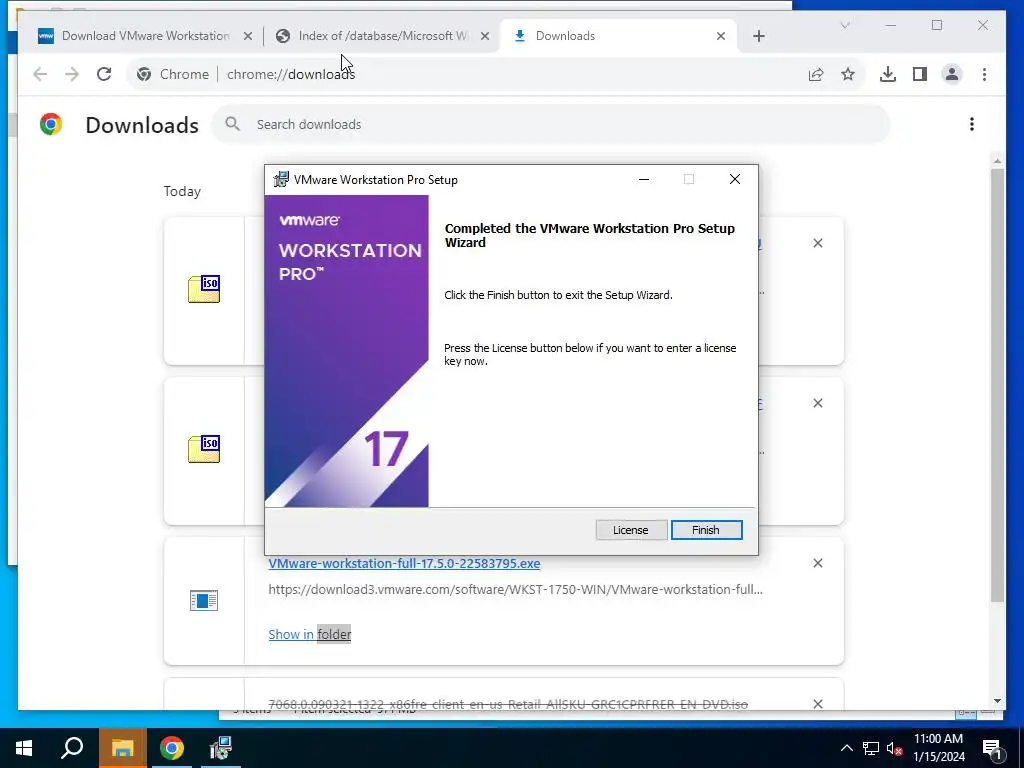This screenshot has height=768, width=1024.
Task: Open Chrome from the taskbar
Action: [x=171, y=748]
